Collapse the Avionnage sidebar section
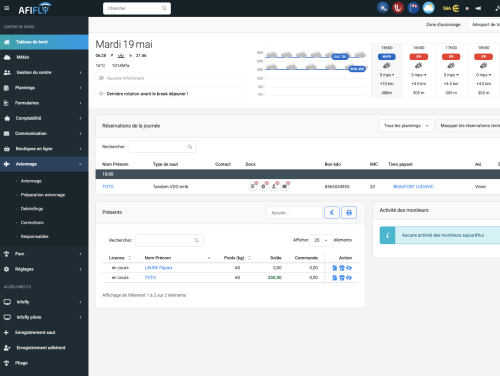Image resolution: width=500 pixels, height=376 pixels. pos(44,164)
